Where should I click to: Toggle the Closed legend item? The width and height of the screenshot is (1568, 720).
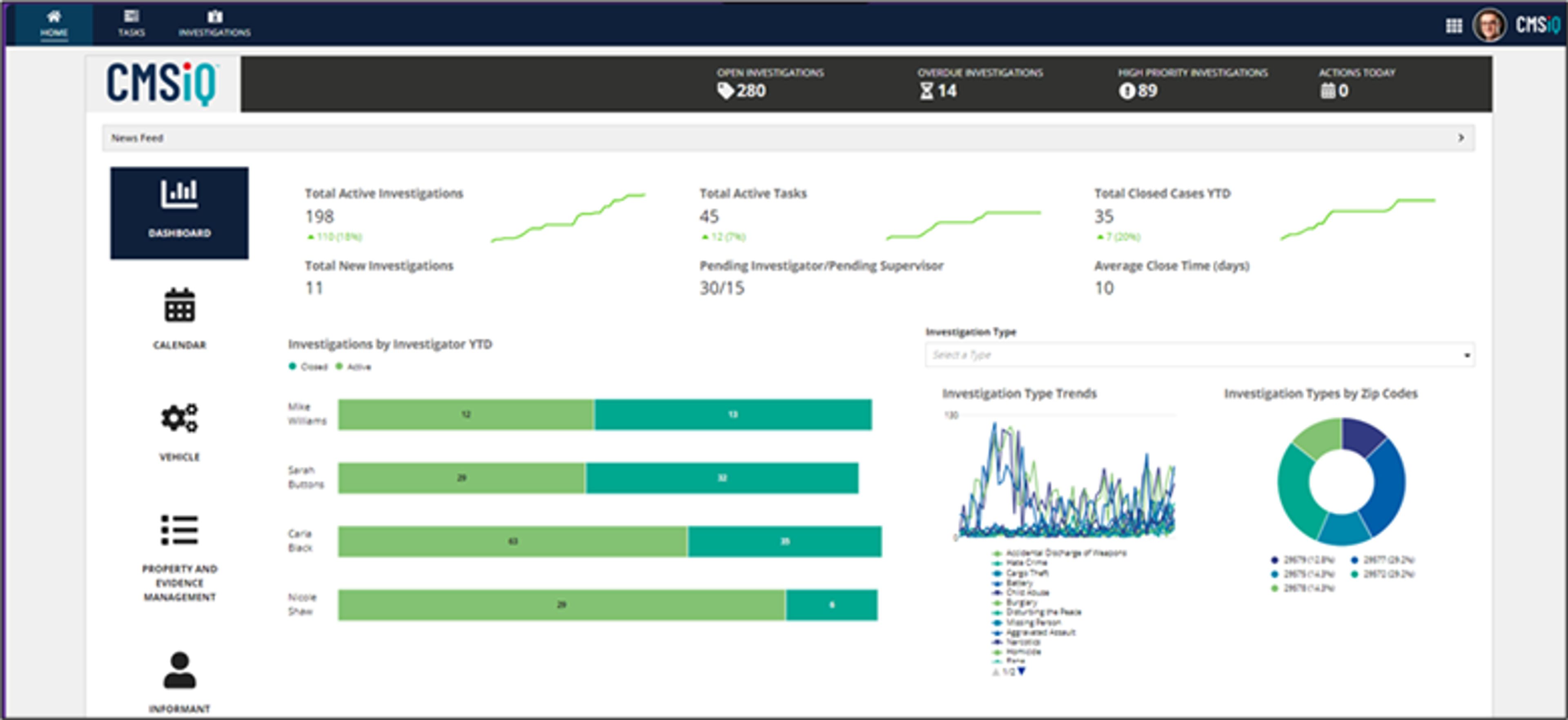pos(308,366)
